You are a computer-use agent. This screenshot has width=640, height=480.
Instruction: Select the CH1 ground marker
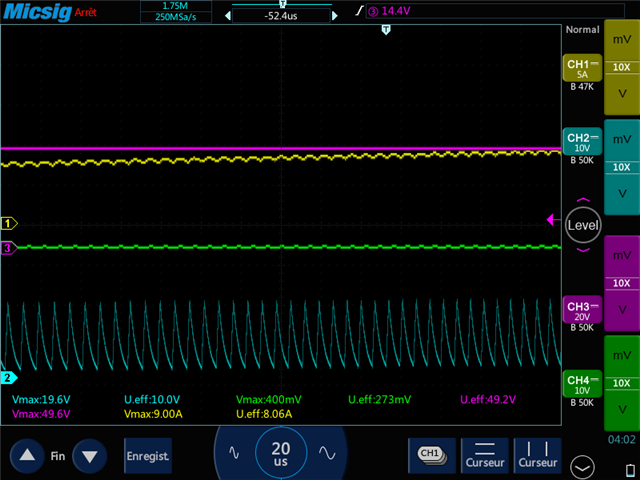click(x=9, y=223)
